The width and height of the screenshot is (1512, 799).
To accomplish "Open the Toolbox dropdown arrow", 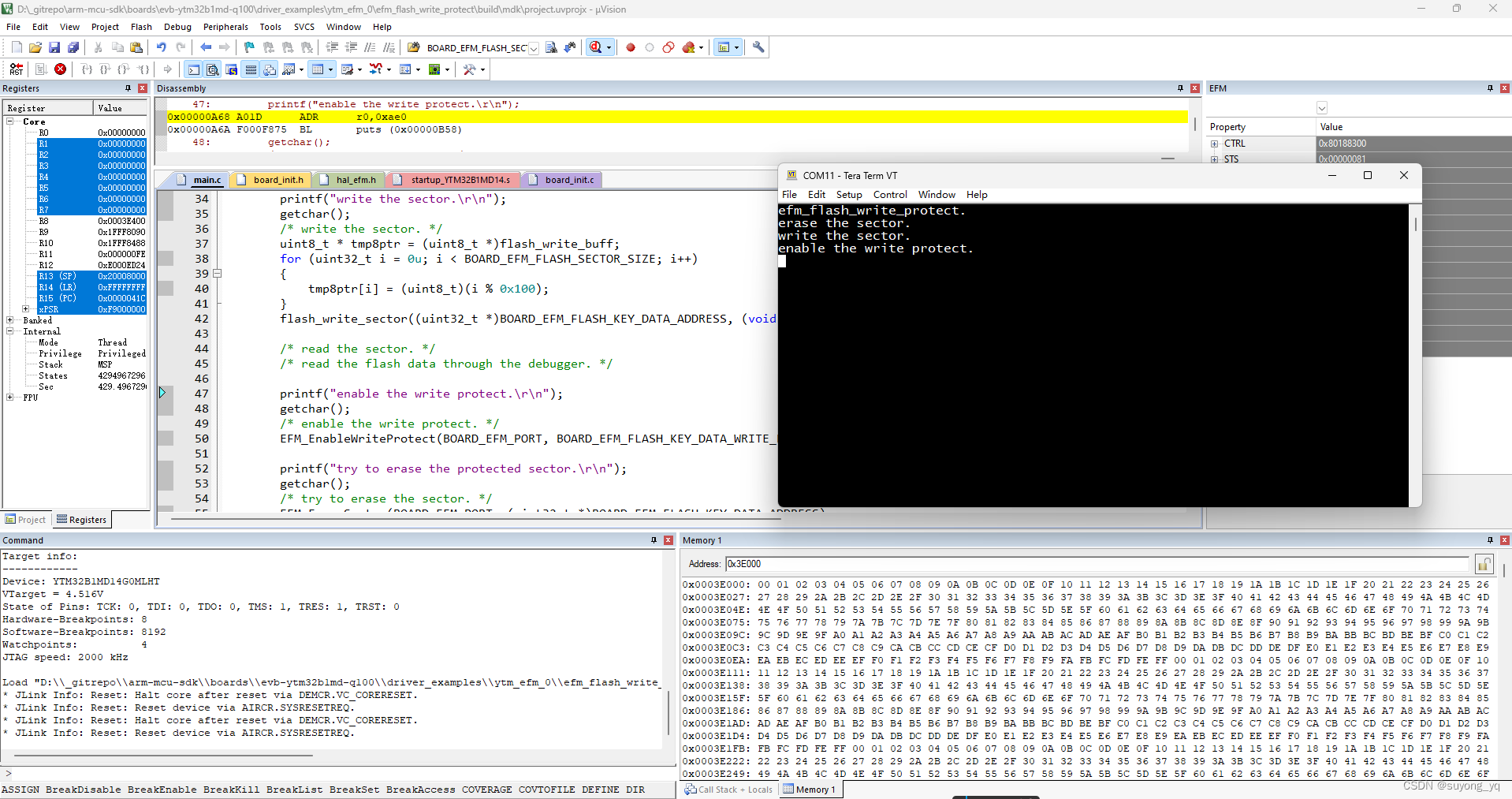I will (x=482, y=69).
